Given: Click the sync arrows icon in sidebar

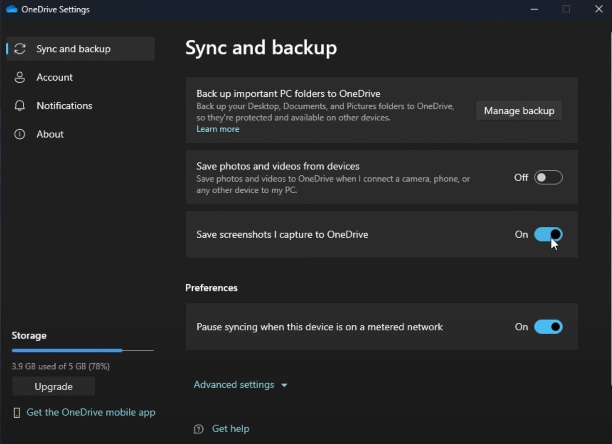Looking at the screenshot, I should 20,49.
